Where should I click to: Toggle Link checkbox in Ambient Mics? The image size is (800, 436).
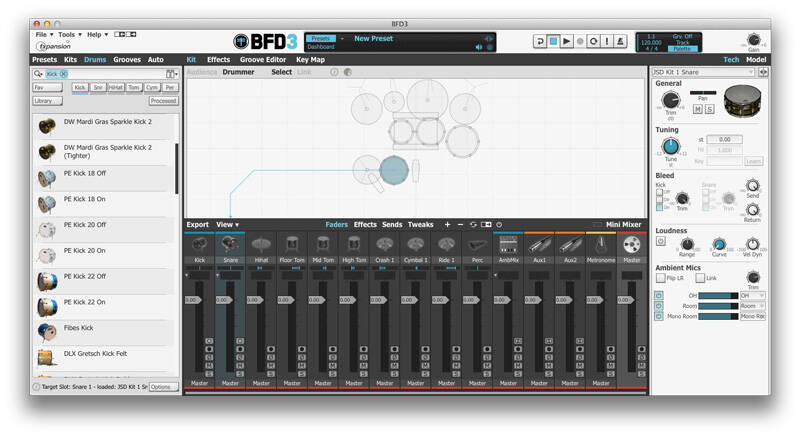coord(700,278)
